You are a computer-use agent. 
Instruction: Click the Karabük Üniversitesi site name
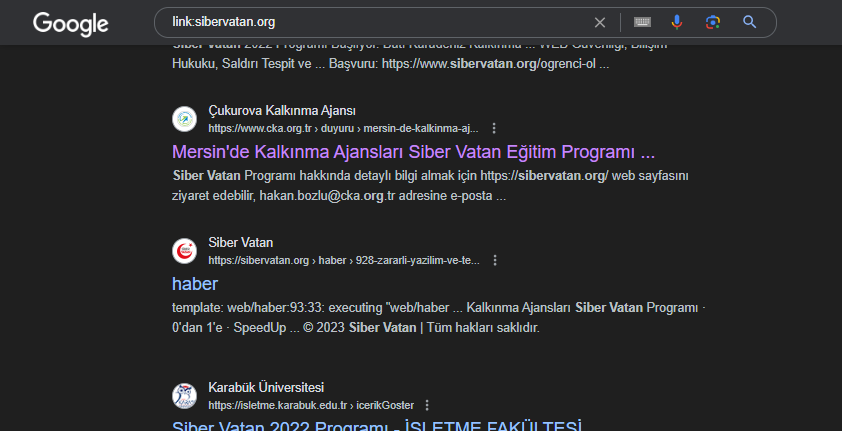[x=266, y=388]
